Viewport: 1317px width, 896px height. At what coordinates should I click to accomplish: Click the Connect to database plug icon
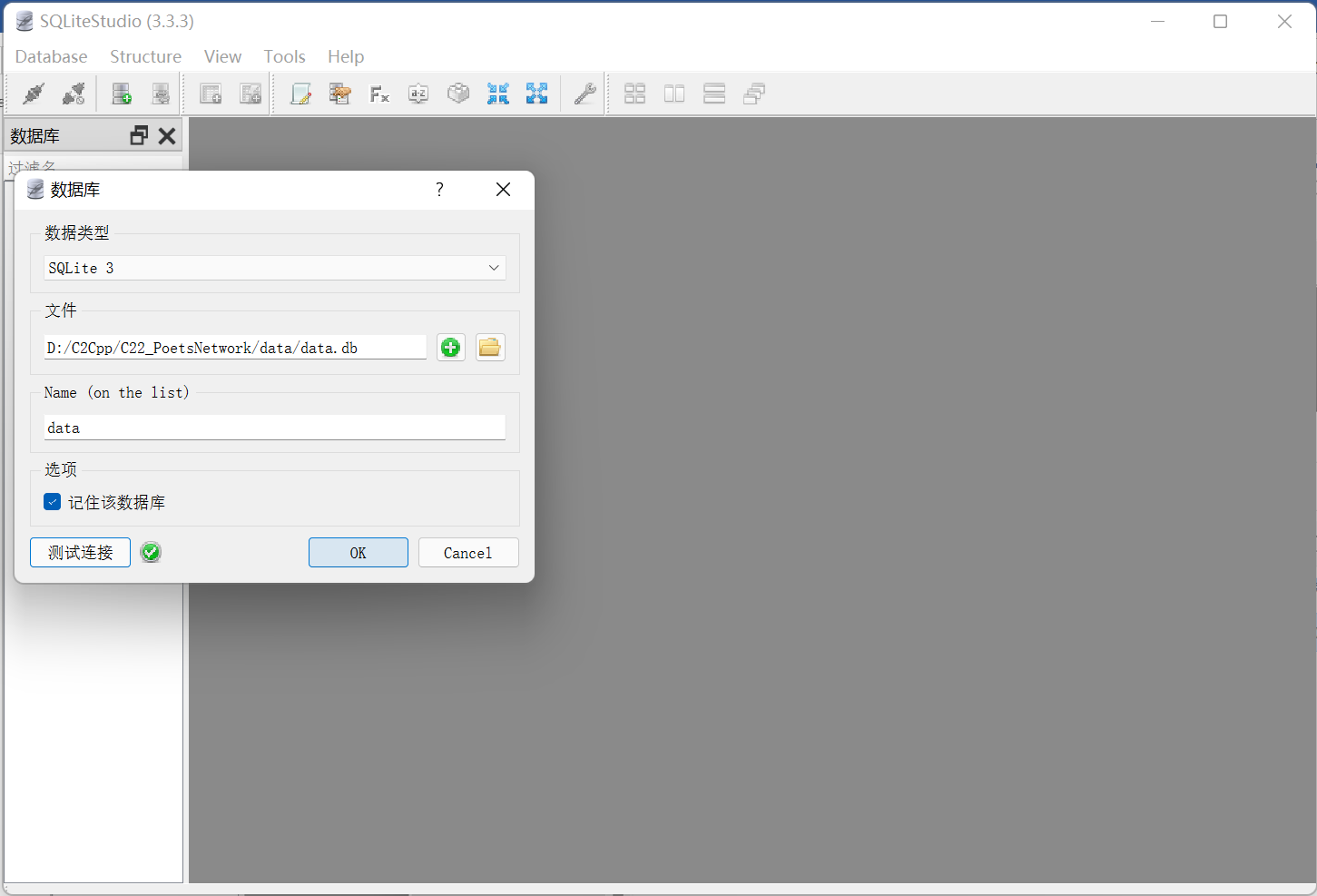[x=34, y=94]
